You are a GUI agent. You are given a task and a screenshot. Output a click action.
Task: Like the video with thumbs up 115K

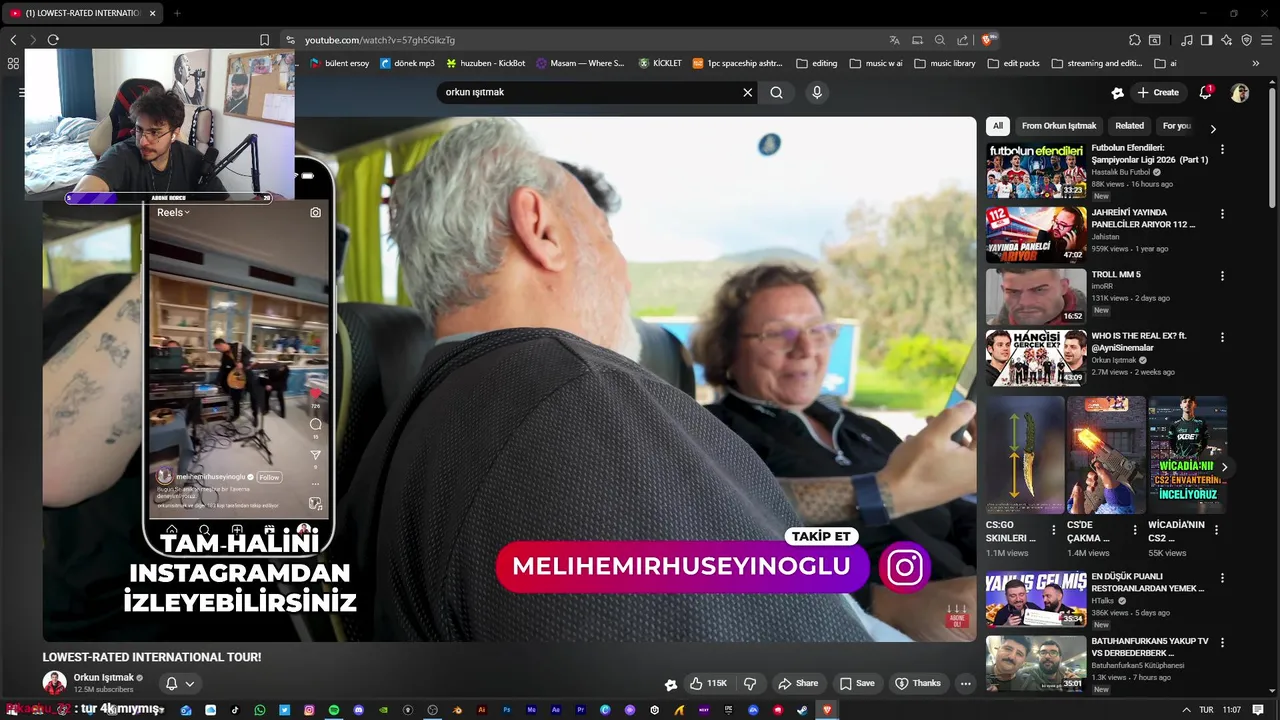[x=708, y=683]
